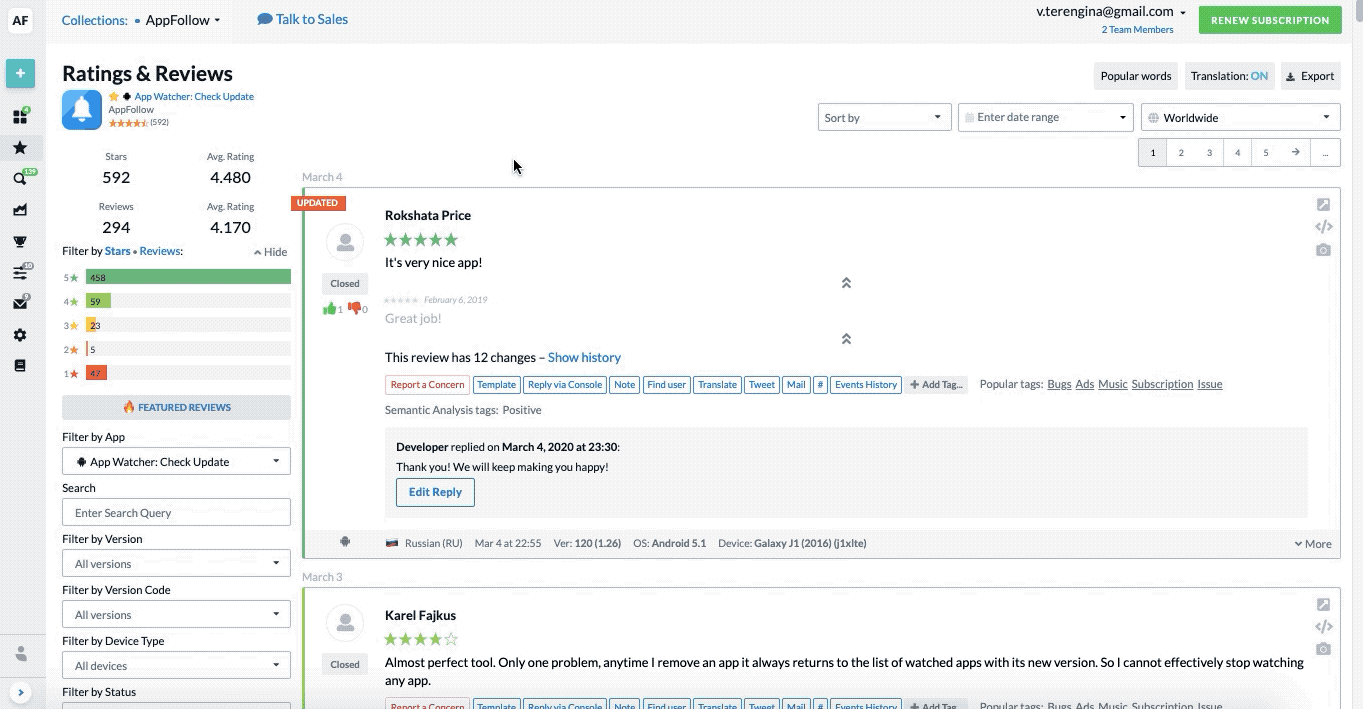Image resolution: width=1363 pixels, height=709 pixels.
Task: Click the user profile icon in sidebar
Action: click(x=21, y=653)
